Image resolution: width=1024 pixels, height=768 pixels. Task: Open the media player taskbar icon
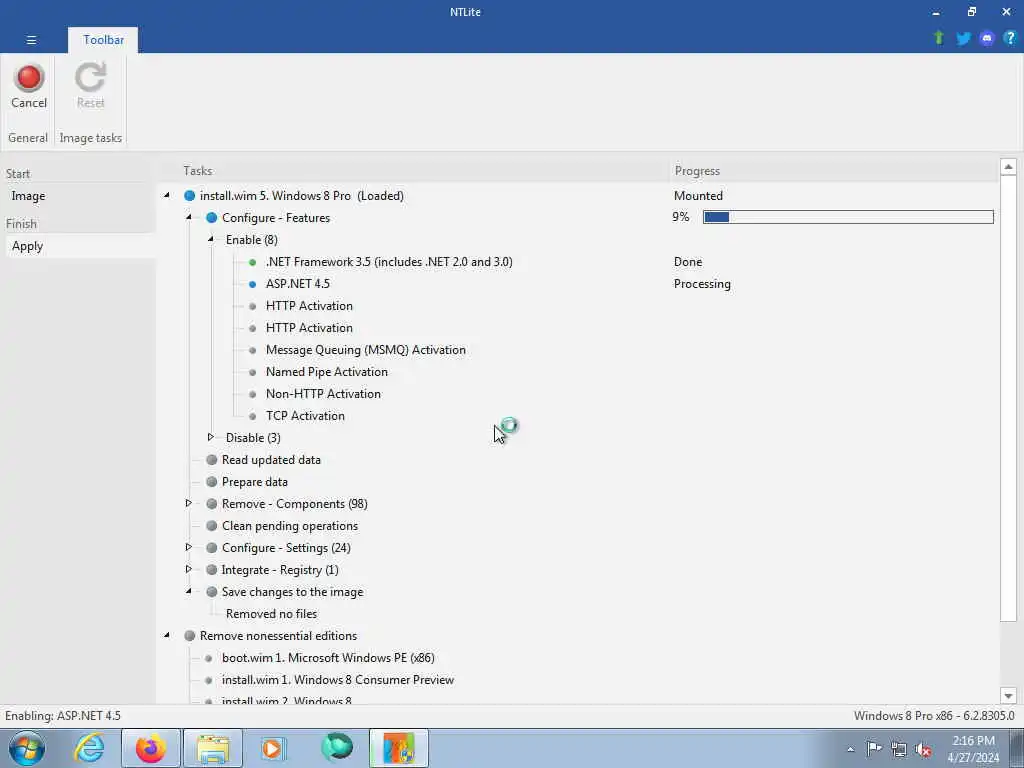point(273,748)
